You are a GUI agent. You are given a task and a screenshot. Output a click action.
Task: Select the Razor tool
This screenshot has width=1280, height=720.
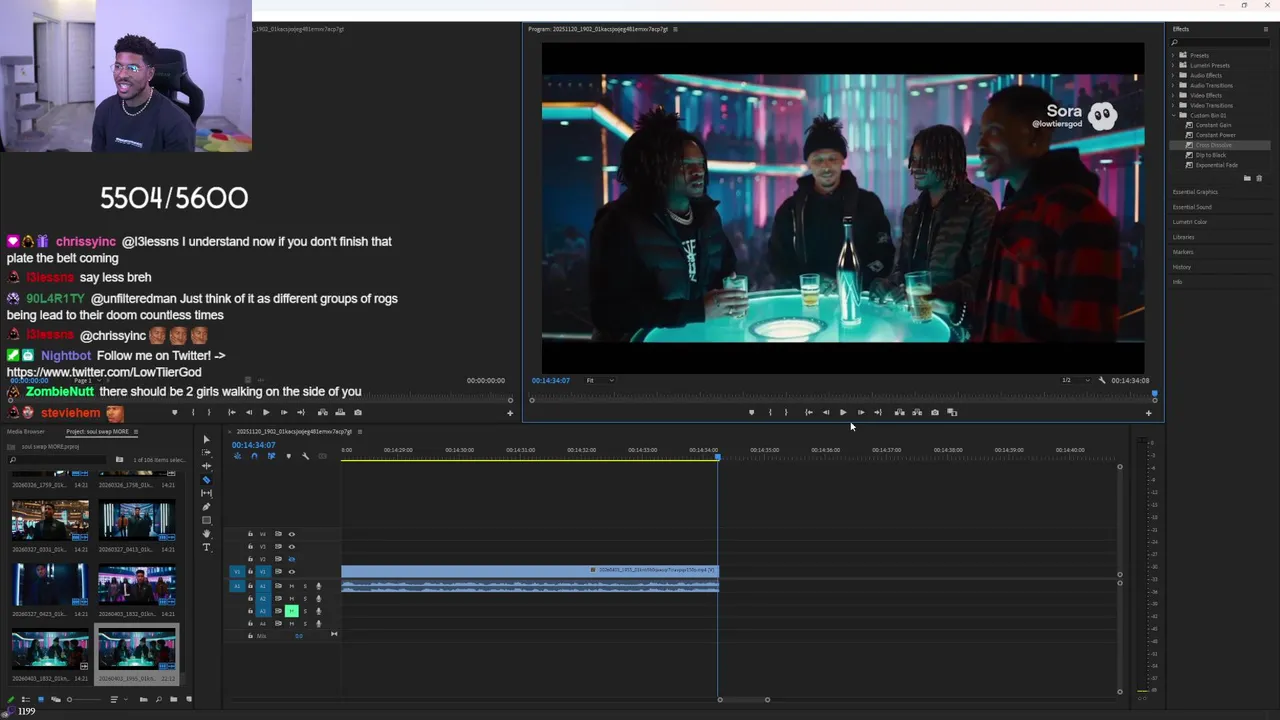207,480
